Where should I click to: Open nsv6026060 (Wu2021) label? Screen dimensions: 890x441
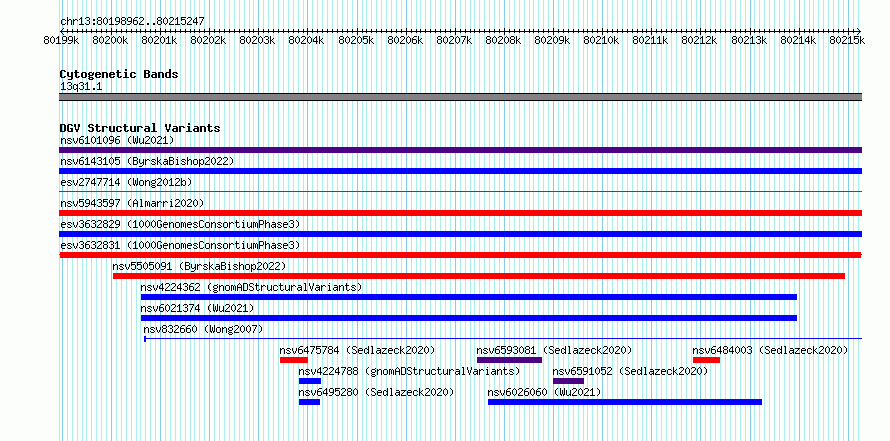(x=544, y=392)
